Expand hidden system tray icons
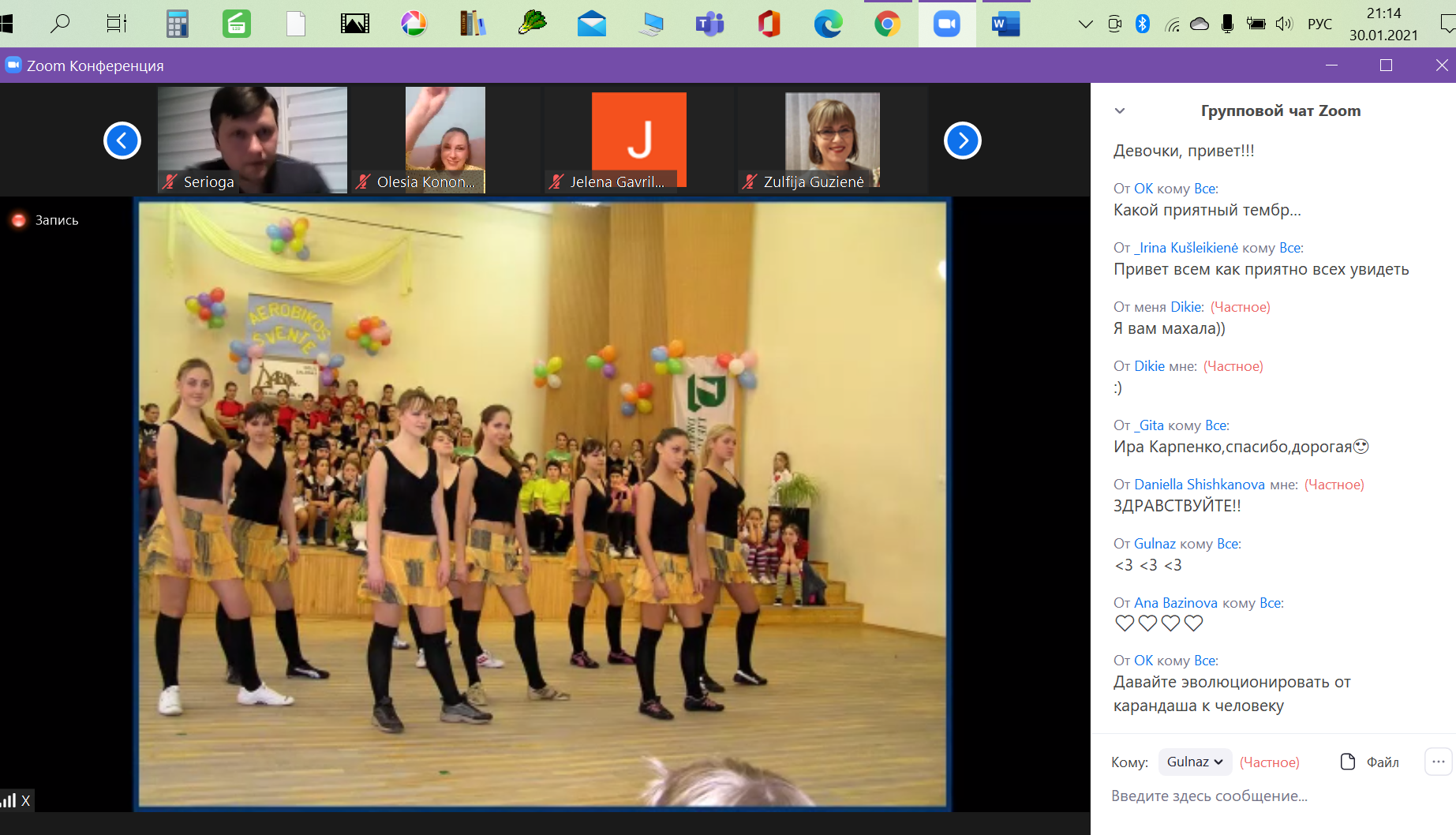Viewport: 1456px width, 835px height. [x=1085, y=24]
